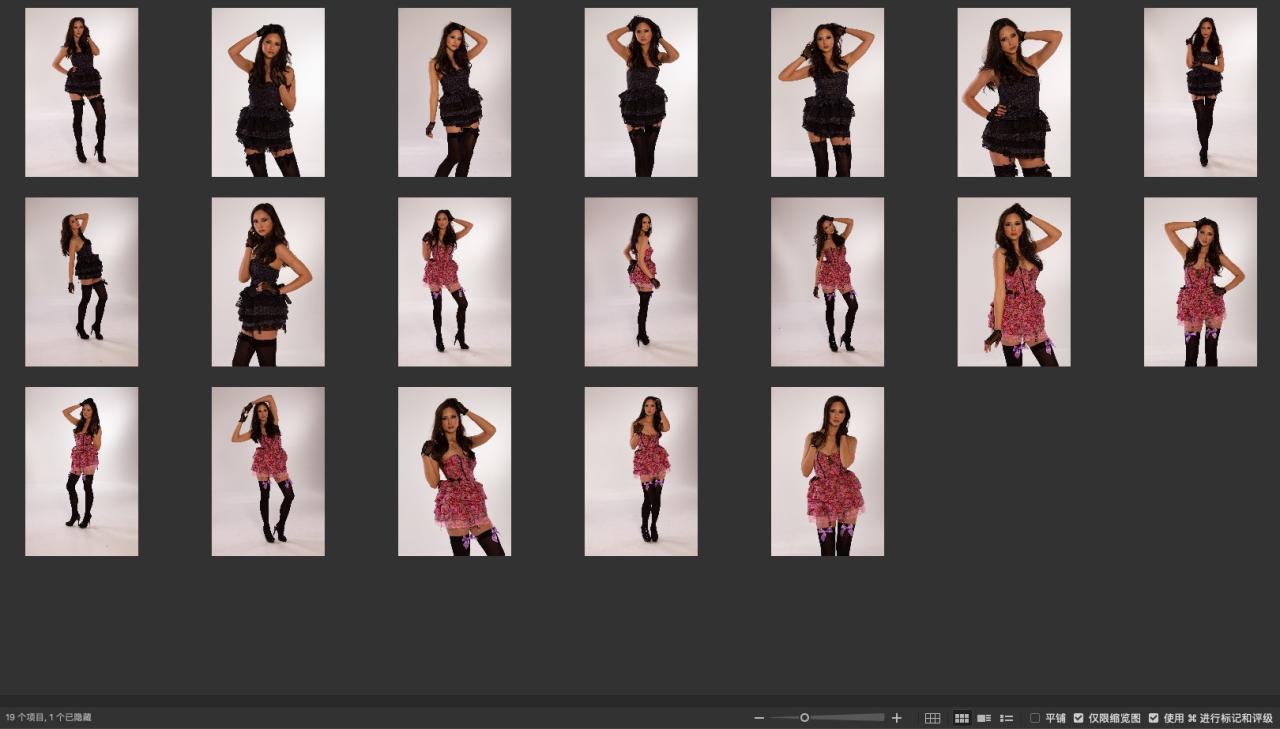
Task: Switch to details view icon
Action: pyautogui.click(x=984, y=718)
